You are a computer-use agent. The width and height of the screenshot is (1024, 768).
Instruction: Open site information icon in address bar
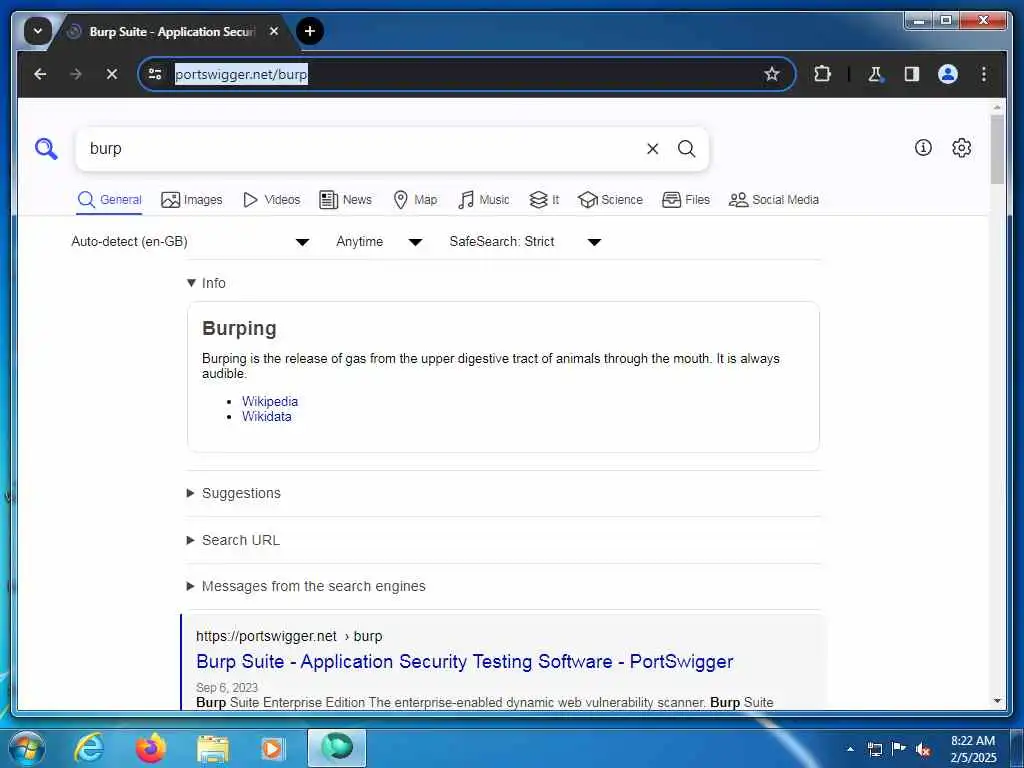(155, 74)
